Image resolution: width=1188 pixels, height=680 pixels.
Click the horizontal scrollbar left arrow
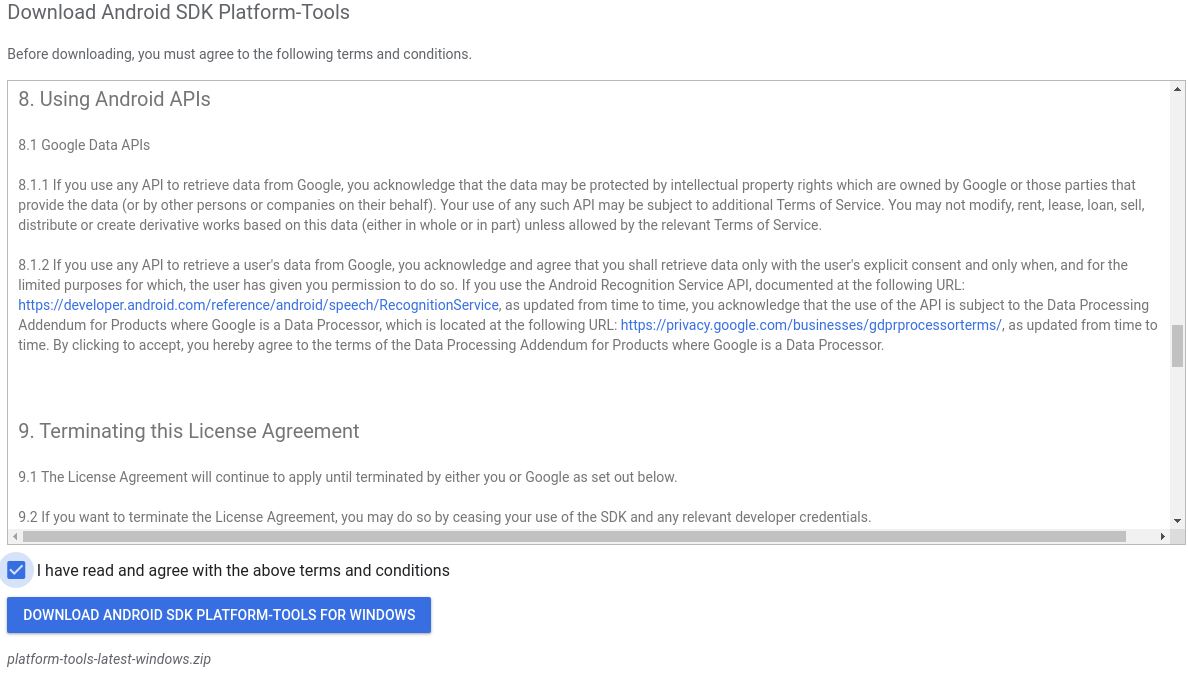pyautogui.click(x=15, y=537)
